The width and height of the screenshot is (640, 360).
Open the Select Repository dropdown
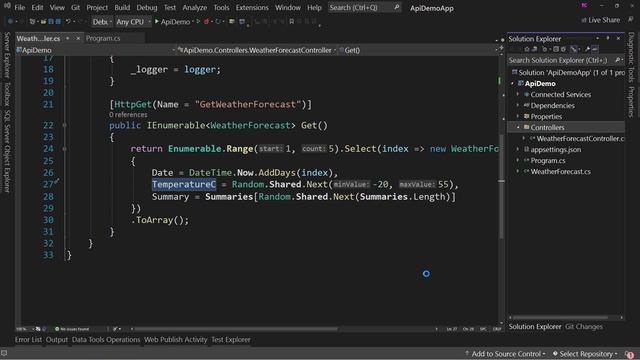(585, 354)
